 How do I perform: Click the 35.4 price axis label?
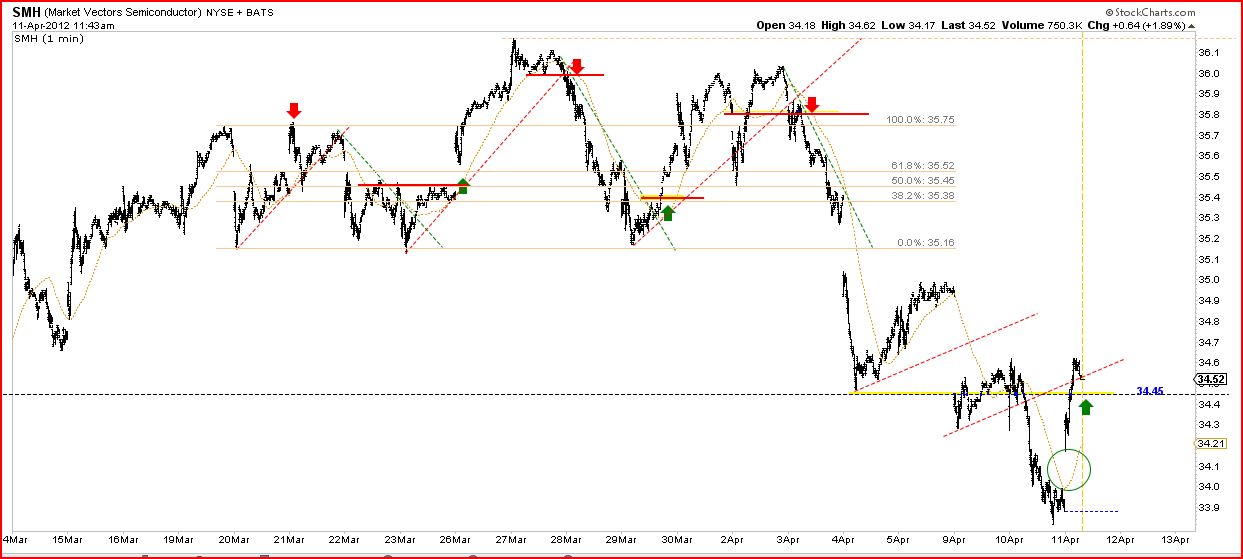click(1207, 198)
